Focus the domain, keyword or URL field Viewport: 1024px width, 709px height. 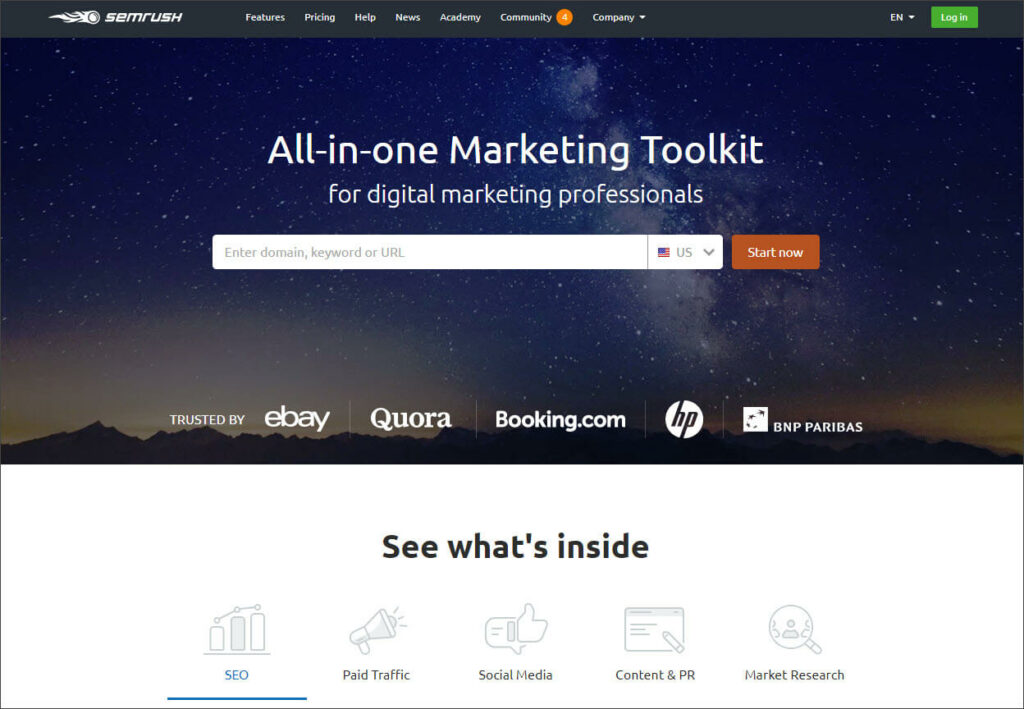tap(430, 252)
